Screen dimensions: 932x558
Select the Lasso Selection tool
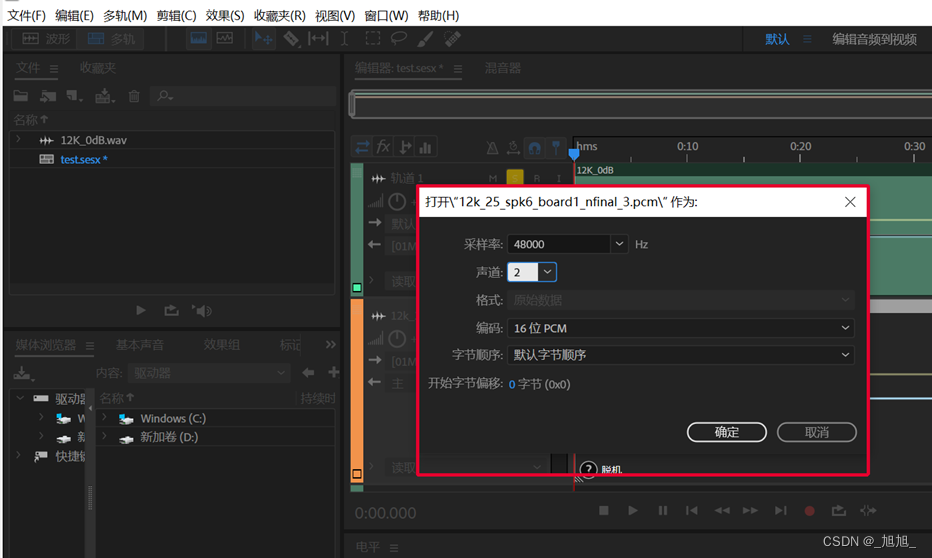[x=398, y=39]
